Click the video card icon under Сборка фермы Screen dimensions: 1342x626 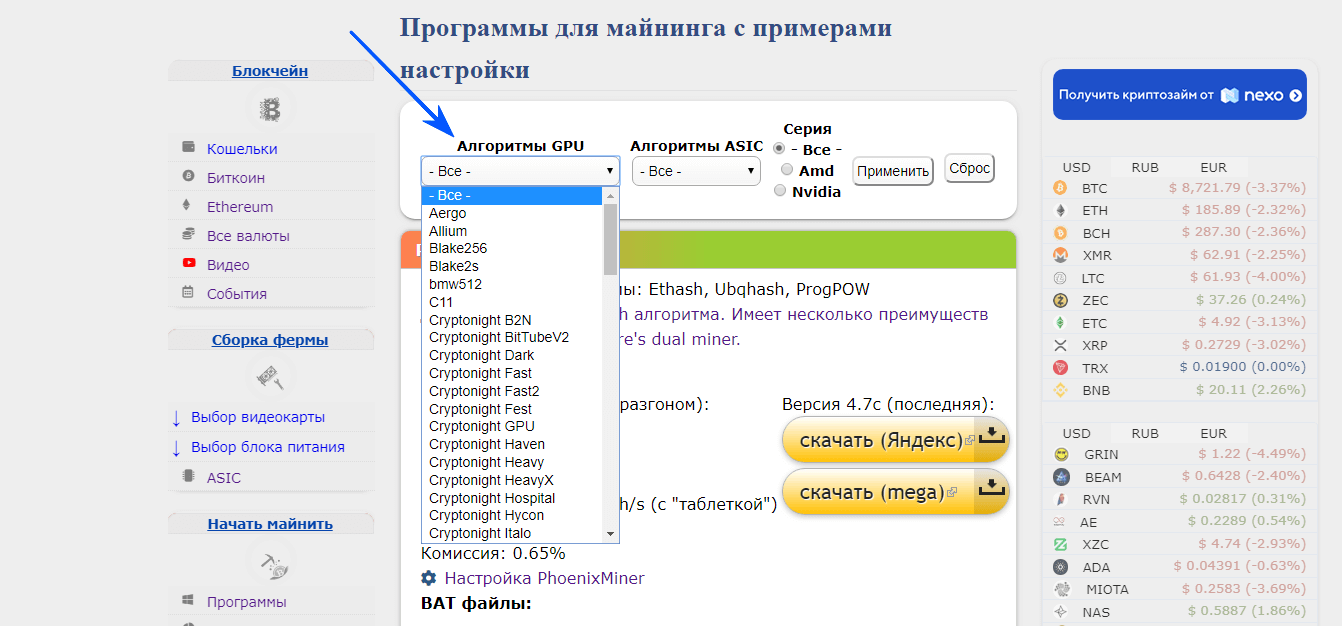[x=270, y=377]
